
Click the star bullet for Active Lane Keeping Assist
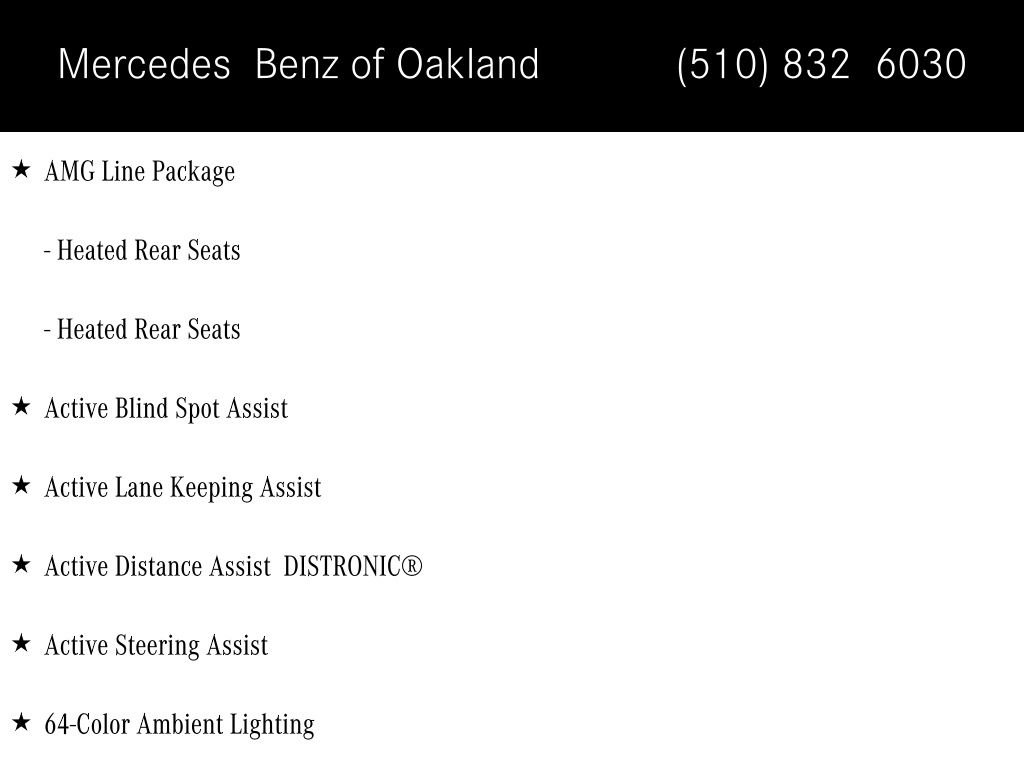(x=21, y=485)
